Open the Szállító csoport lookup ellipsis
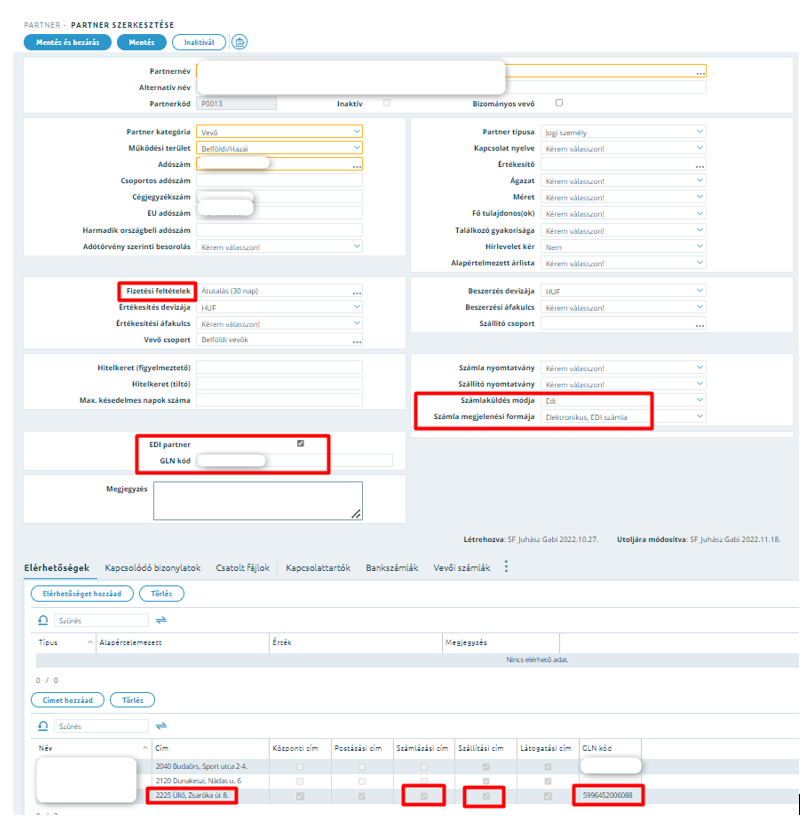The width and height of the screenshot is (802, 817). pyautogui.click(x=699, y=325)
